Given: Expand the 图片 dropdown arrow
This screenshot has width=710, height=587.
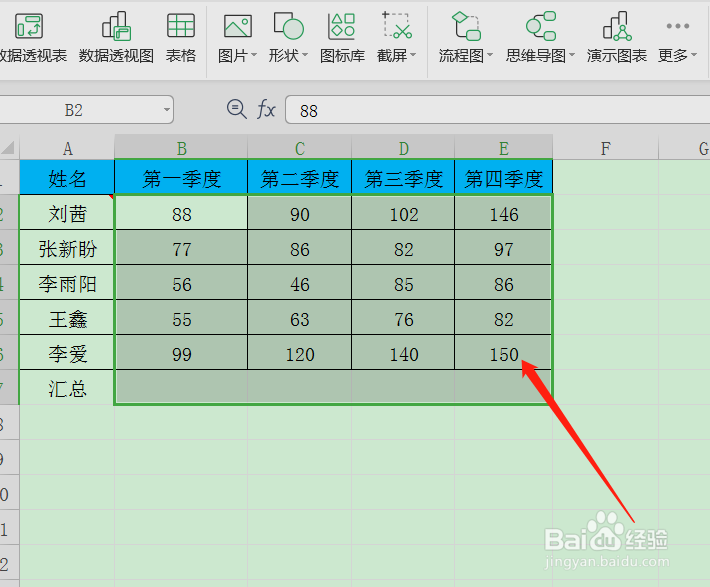Looking at the screenshot, I should (x=254, y=55).
